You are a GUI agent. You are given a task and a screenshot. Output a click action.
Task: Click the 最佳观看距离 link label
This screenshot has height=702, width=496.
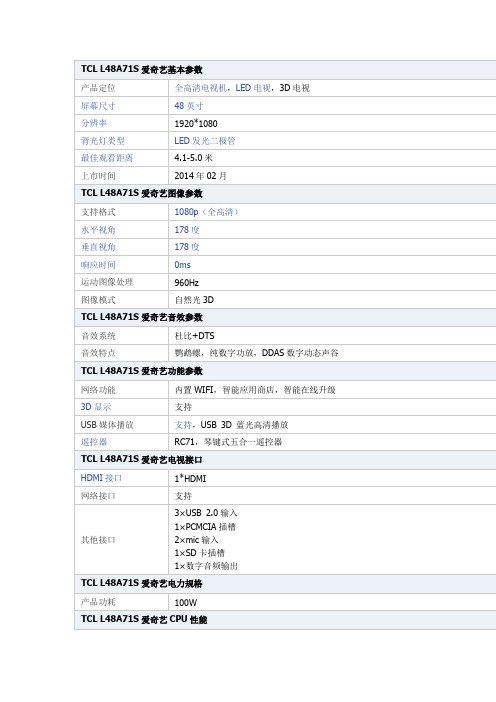point(107,158)
